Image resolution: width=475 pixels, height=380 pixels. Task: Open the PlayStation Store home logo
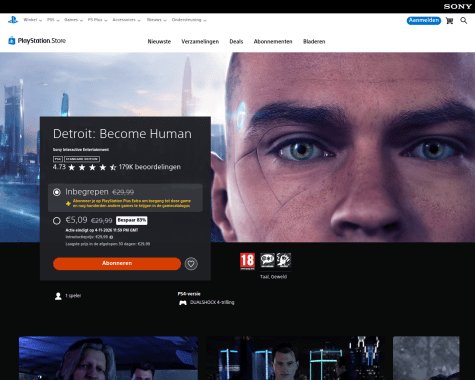(37, 41)
